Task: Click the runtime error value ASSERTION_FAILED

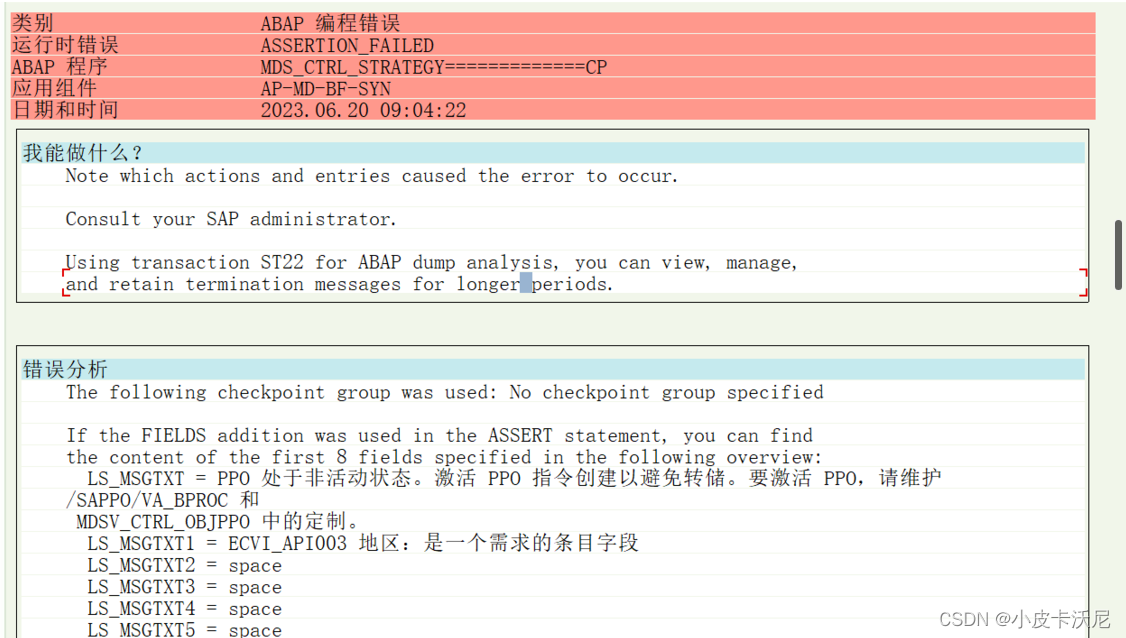Action: pyautogui.click(x=347, y=45)
